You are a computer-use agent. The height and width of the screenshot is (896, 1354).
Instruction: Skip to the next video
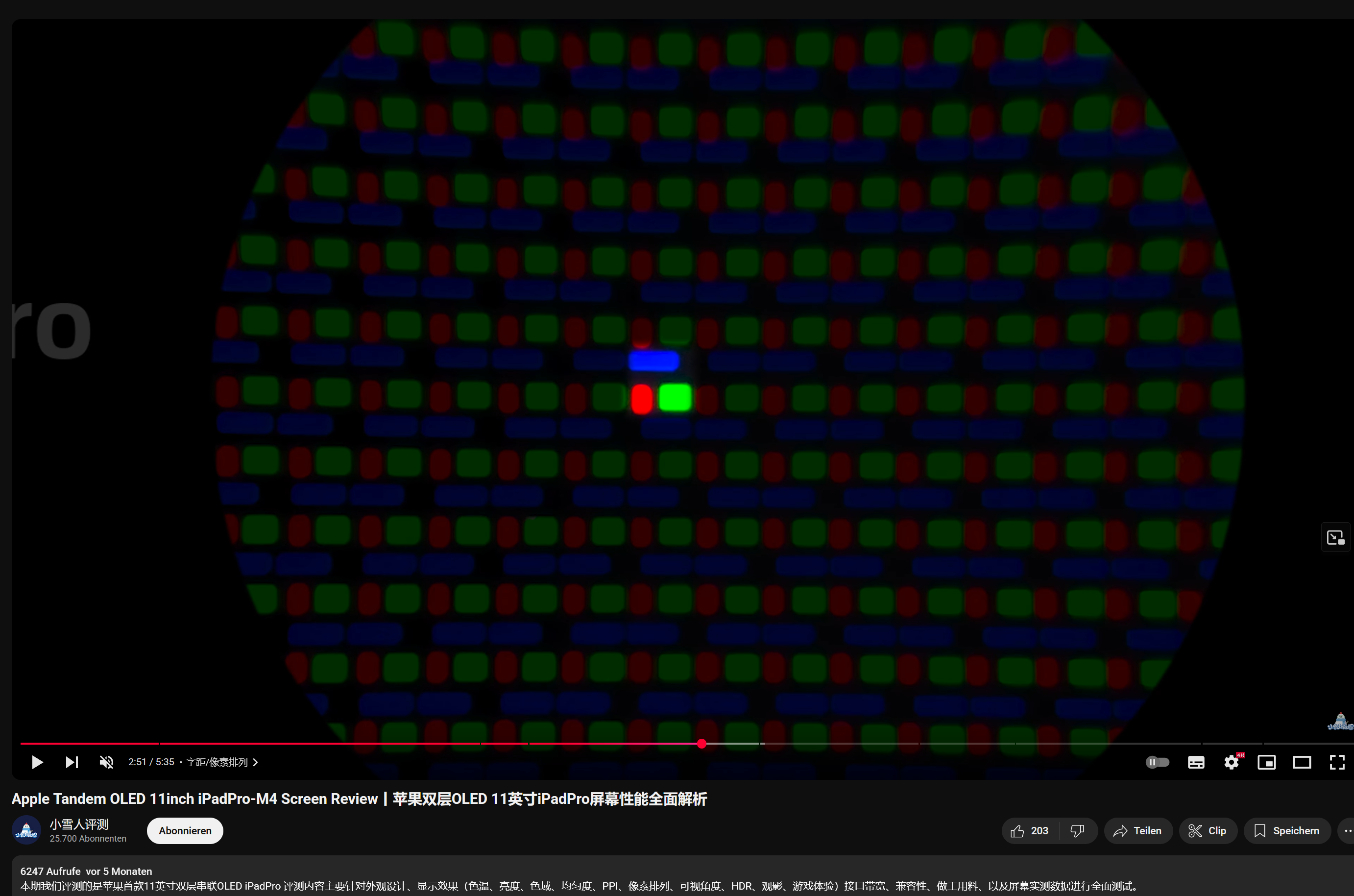point(72,762)
